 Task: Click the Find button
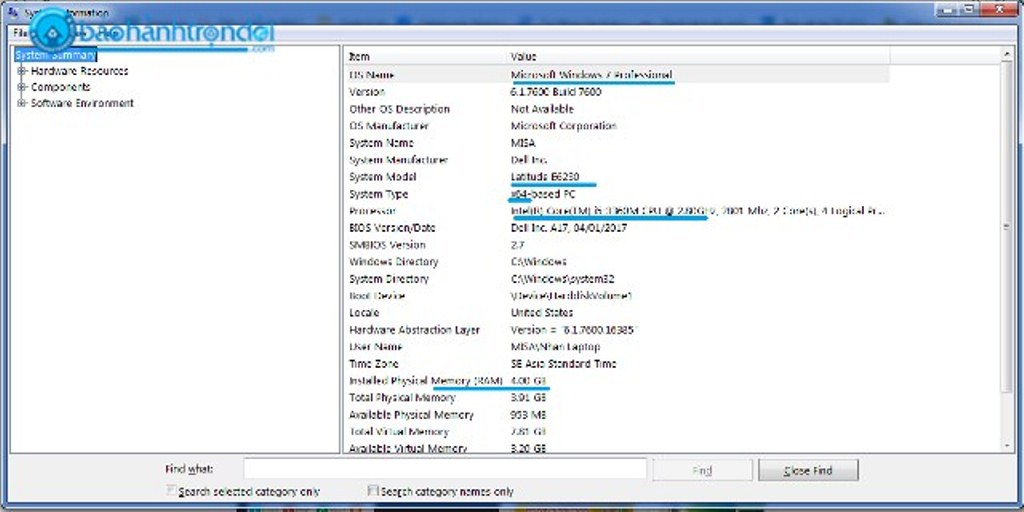click(x=703, y=470)
